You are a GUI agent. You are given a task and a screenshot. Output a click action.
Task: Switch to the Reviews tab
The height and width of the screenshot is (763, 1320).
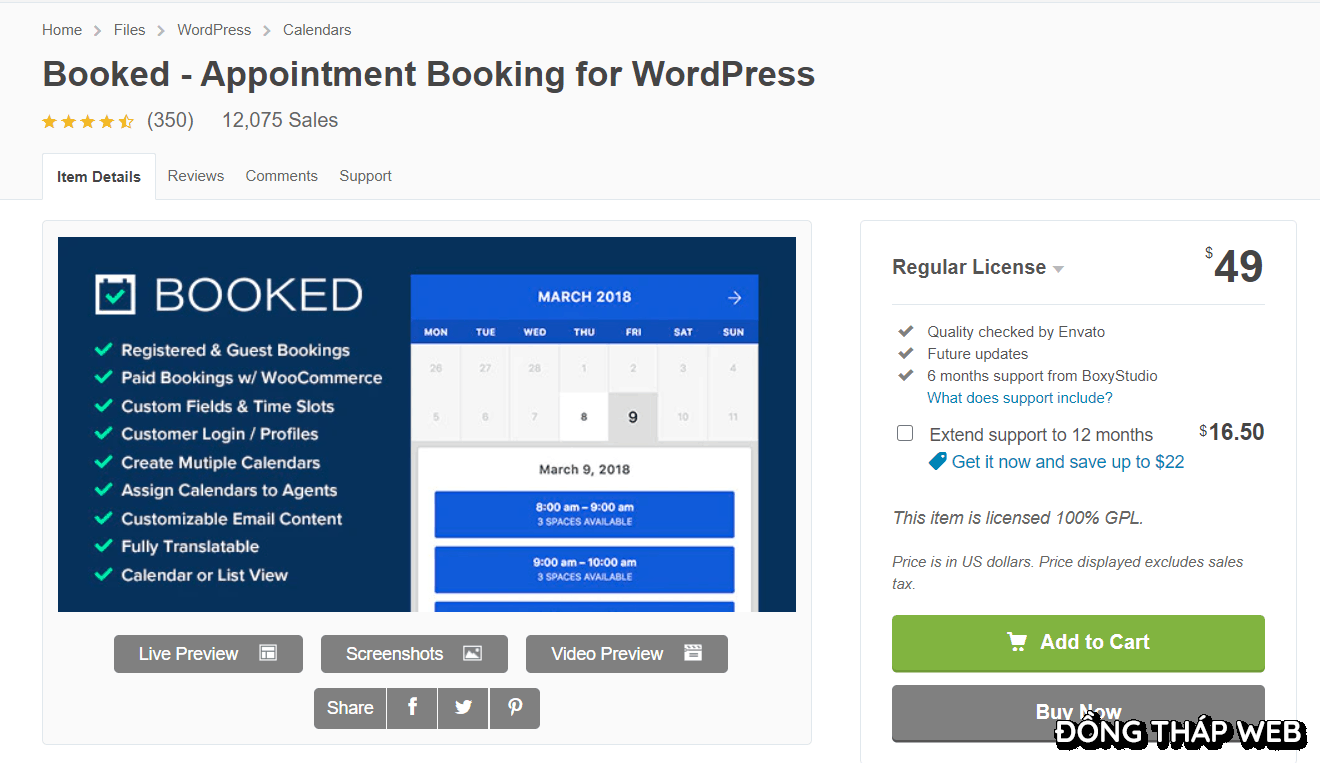[196, 176]
